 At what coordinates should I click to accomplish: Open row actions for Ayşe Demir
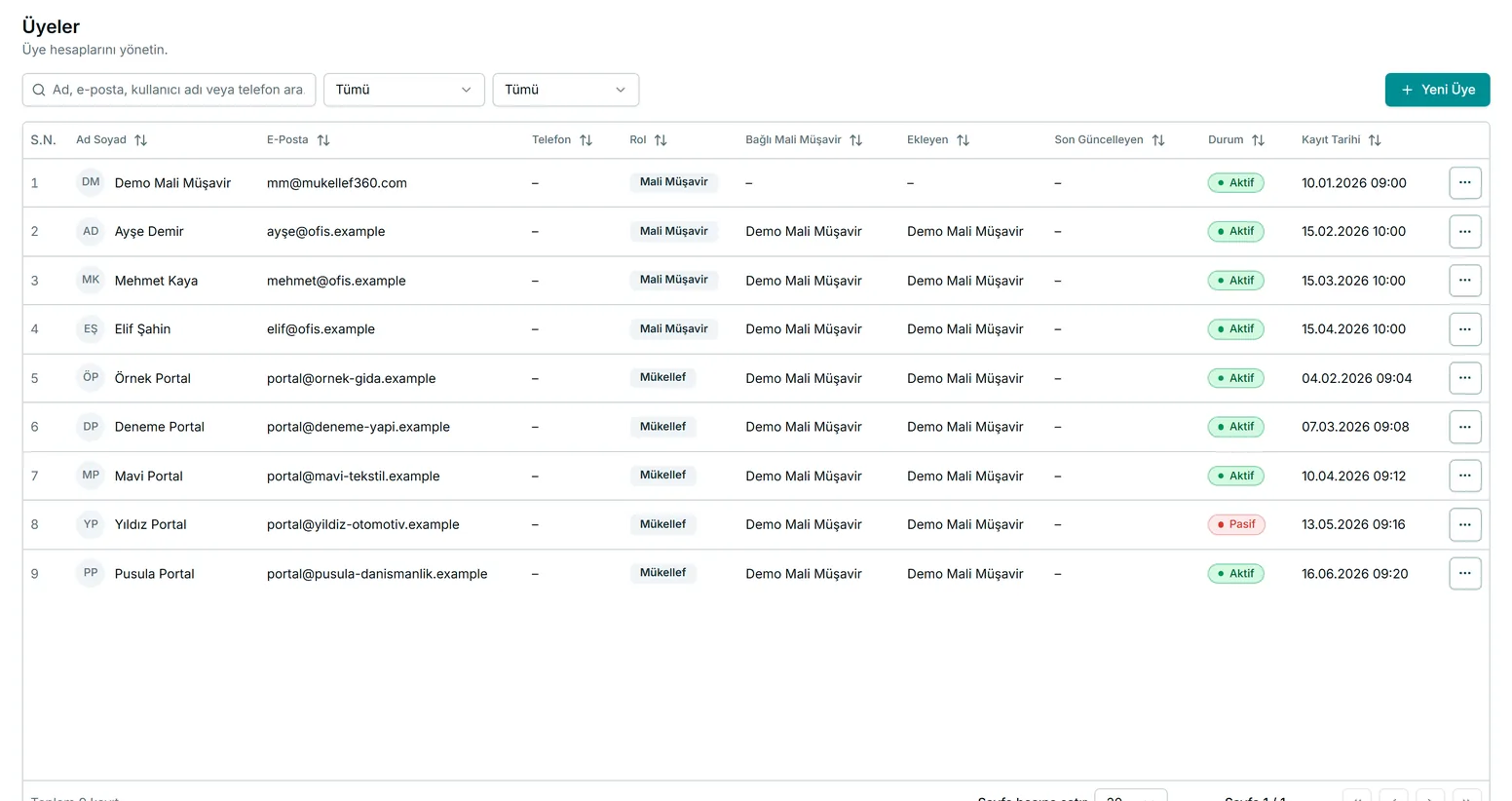(x=1465, y=231)
